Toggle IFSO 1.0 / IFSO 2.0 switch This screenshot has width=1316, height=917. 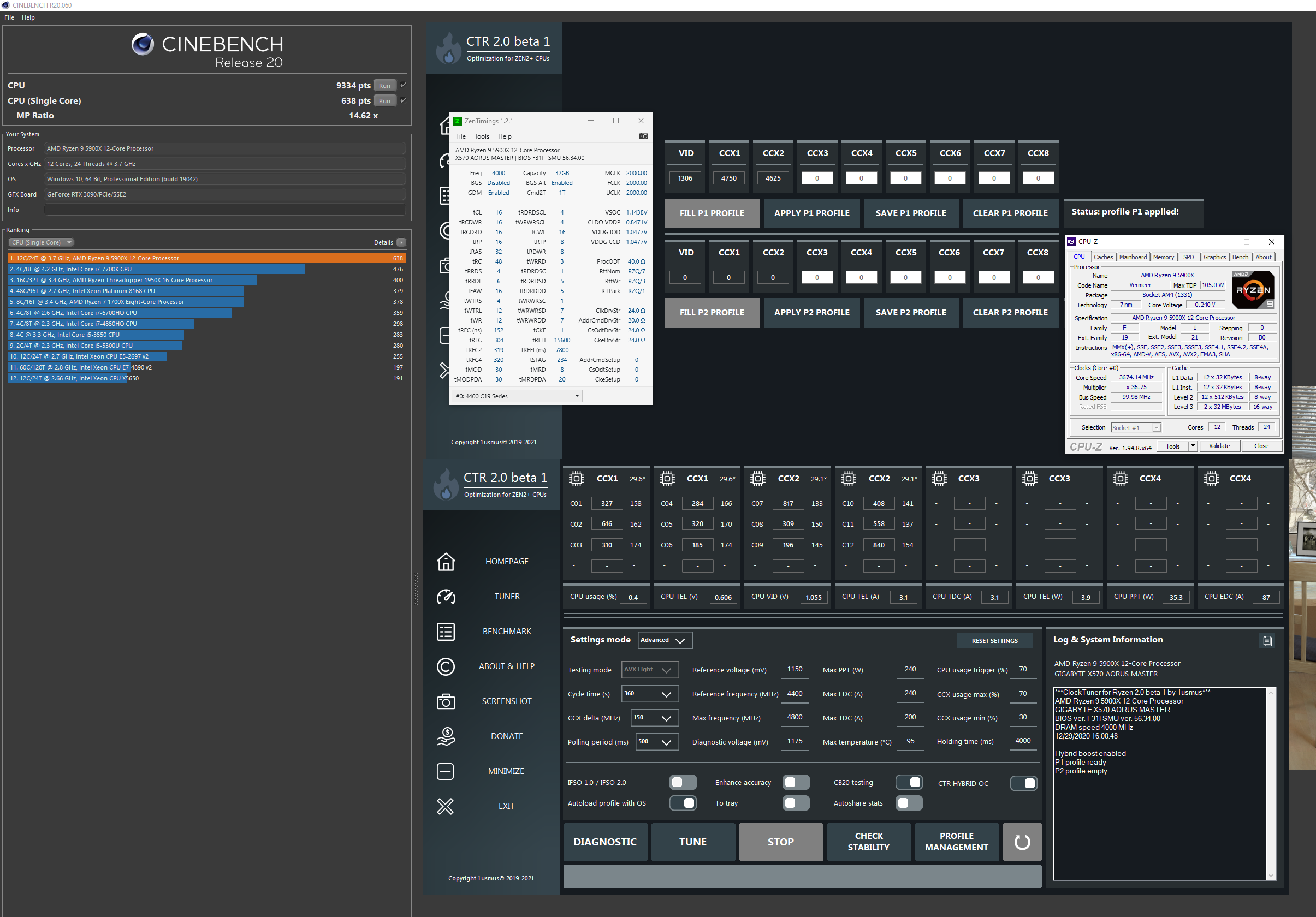pyautogui.click(x=683, y=782)
